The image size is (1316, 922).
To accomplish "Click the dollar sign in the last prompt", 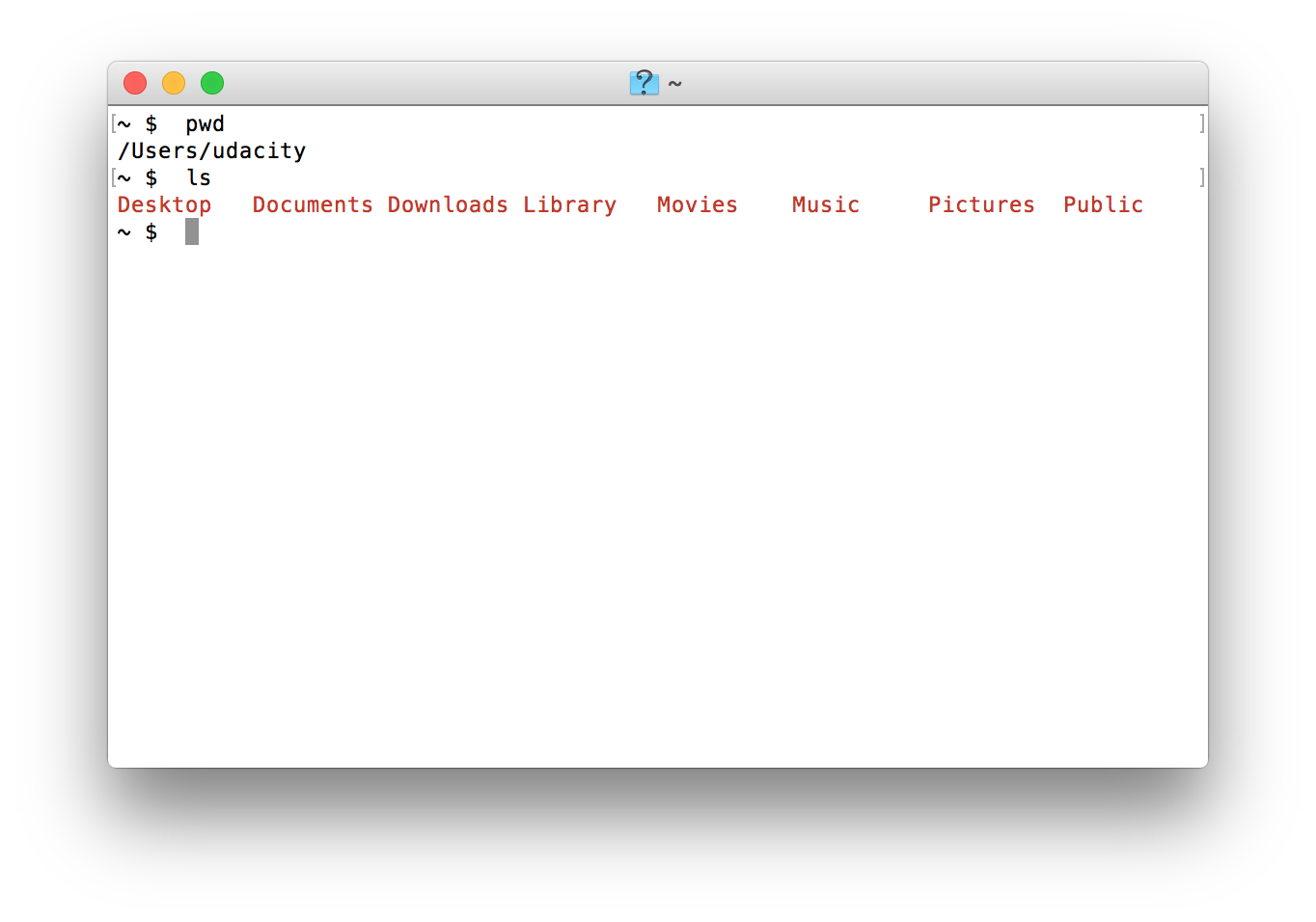I will click(151, 231).
